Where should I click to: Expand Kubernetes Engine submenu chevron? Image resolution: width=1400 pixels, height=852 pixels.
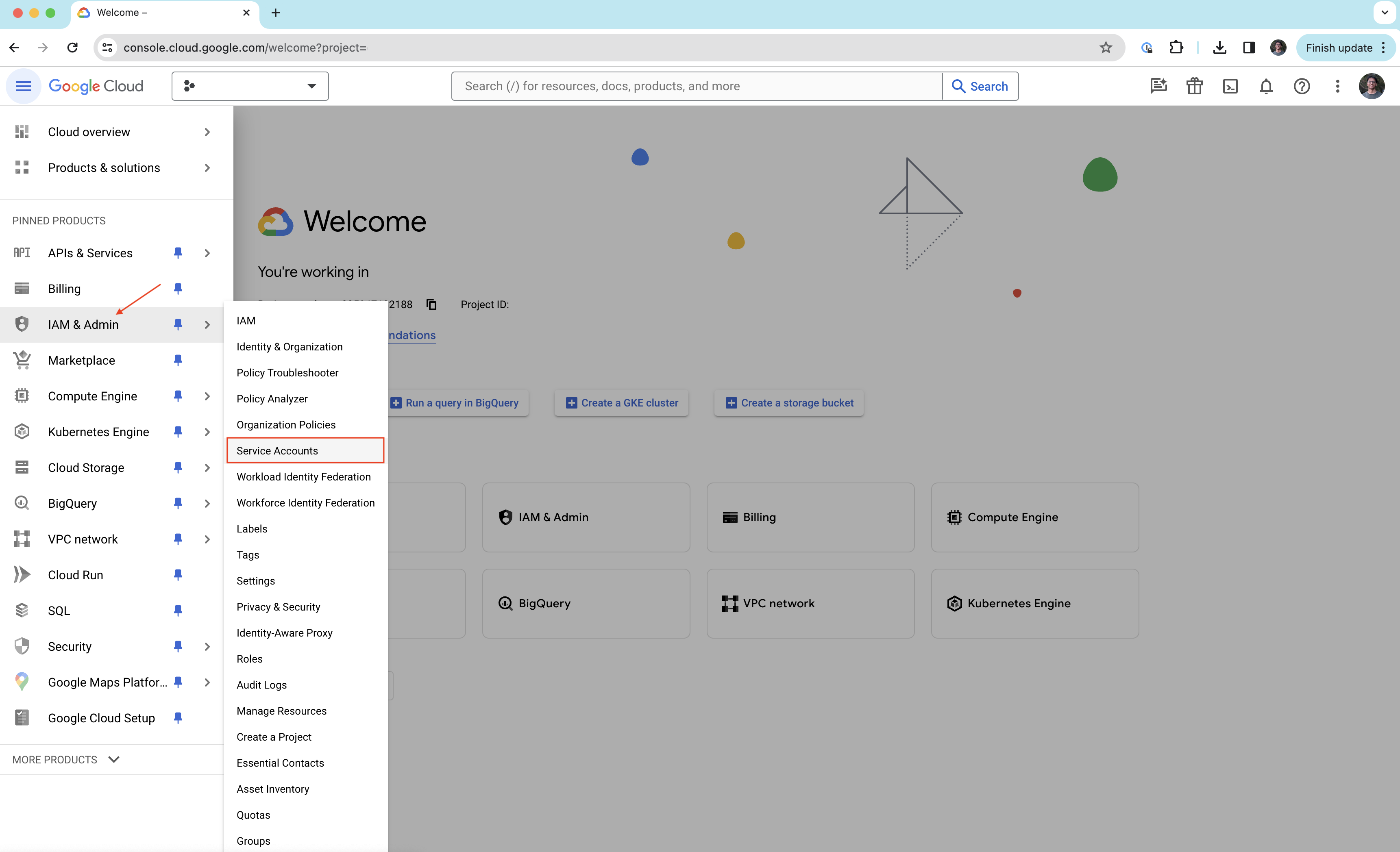207,432
